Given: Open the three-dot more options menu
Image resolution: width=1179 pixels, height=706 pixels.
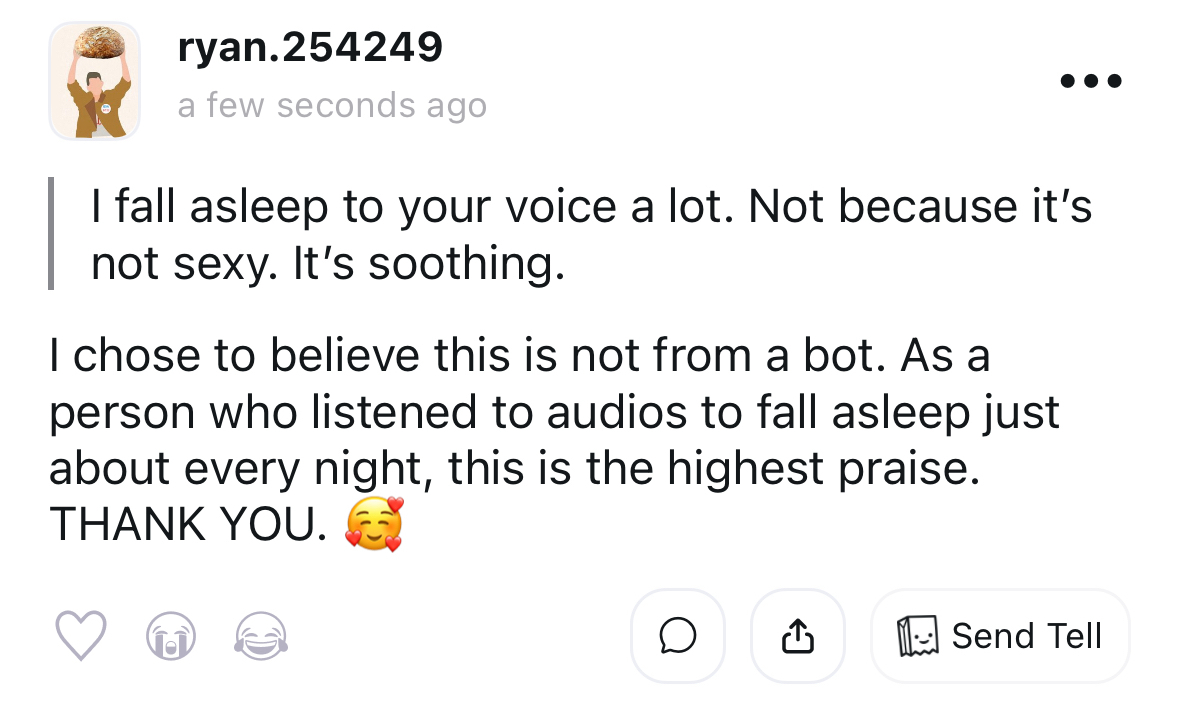Looking at the screenshot, I should pos(1092,80).
